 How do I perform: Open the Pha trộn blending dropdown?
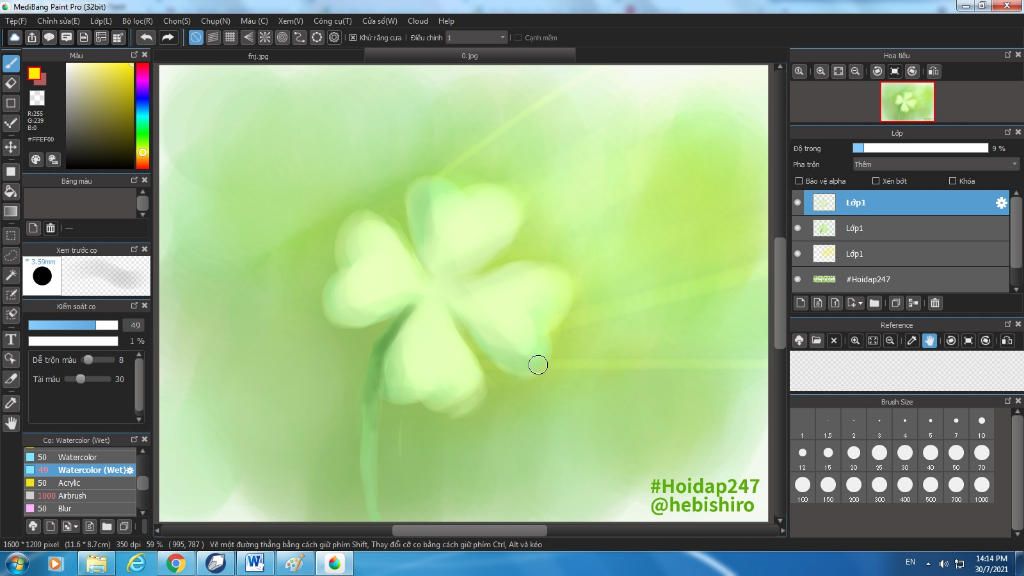[x=935, y=165]
